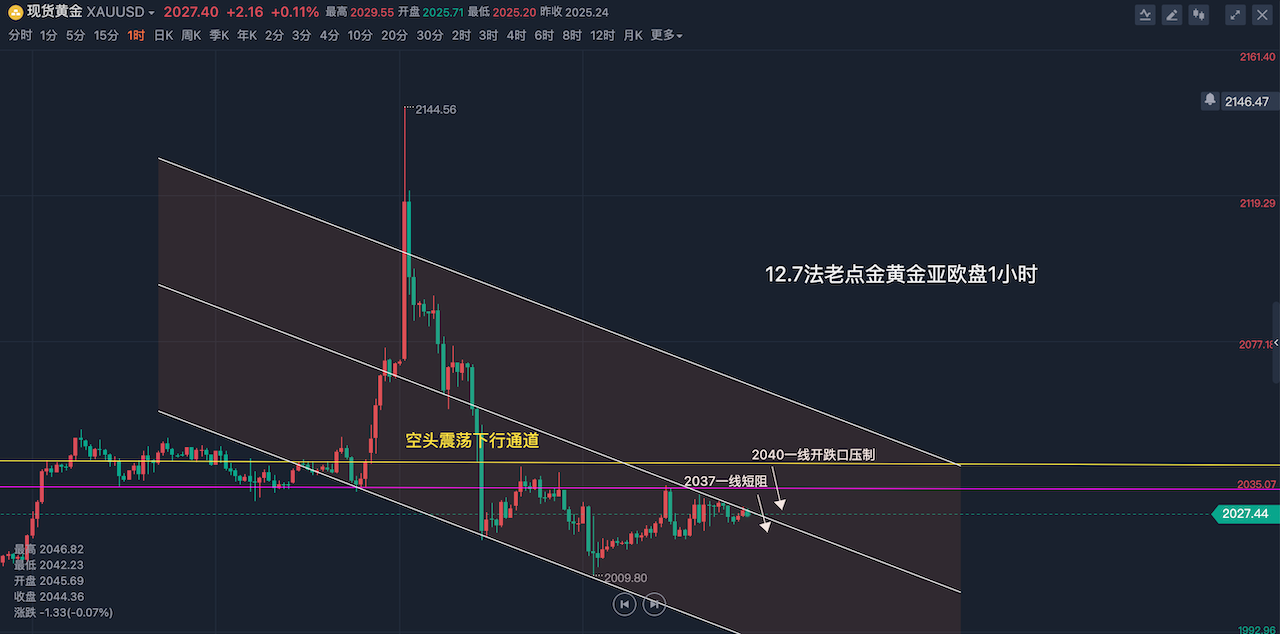This screenshot has height=634, width=1280.
Task: Switch to the 4时 timeframe
Action: coord(516,36)
